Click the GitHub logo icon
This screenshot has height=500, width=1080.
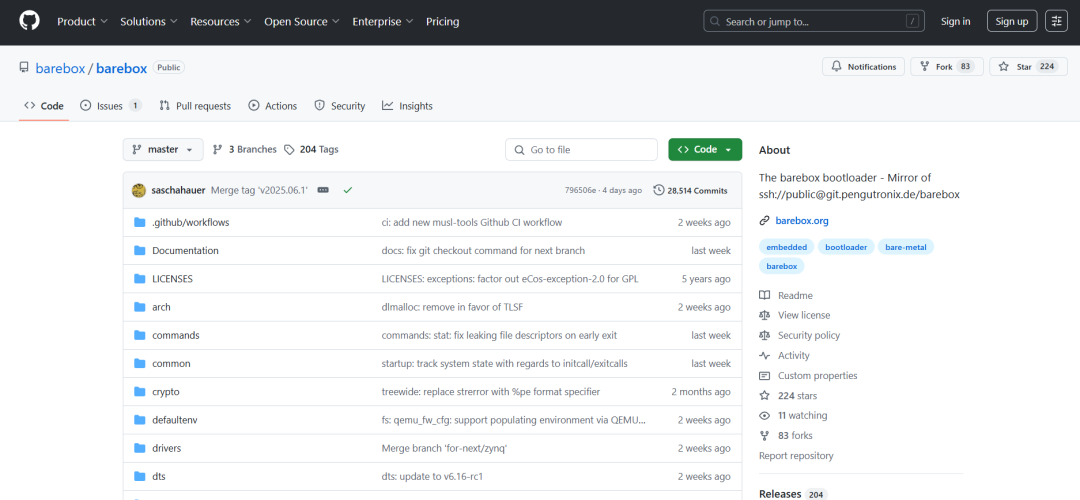coord(29,21)
